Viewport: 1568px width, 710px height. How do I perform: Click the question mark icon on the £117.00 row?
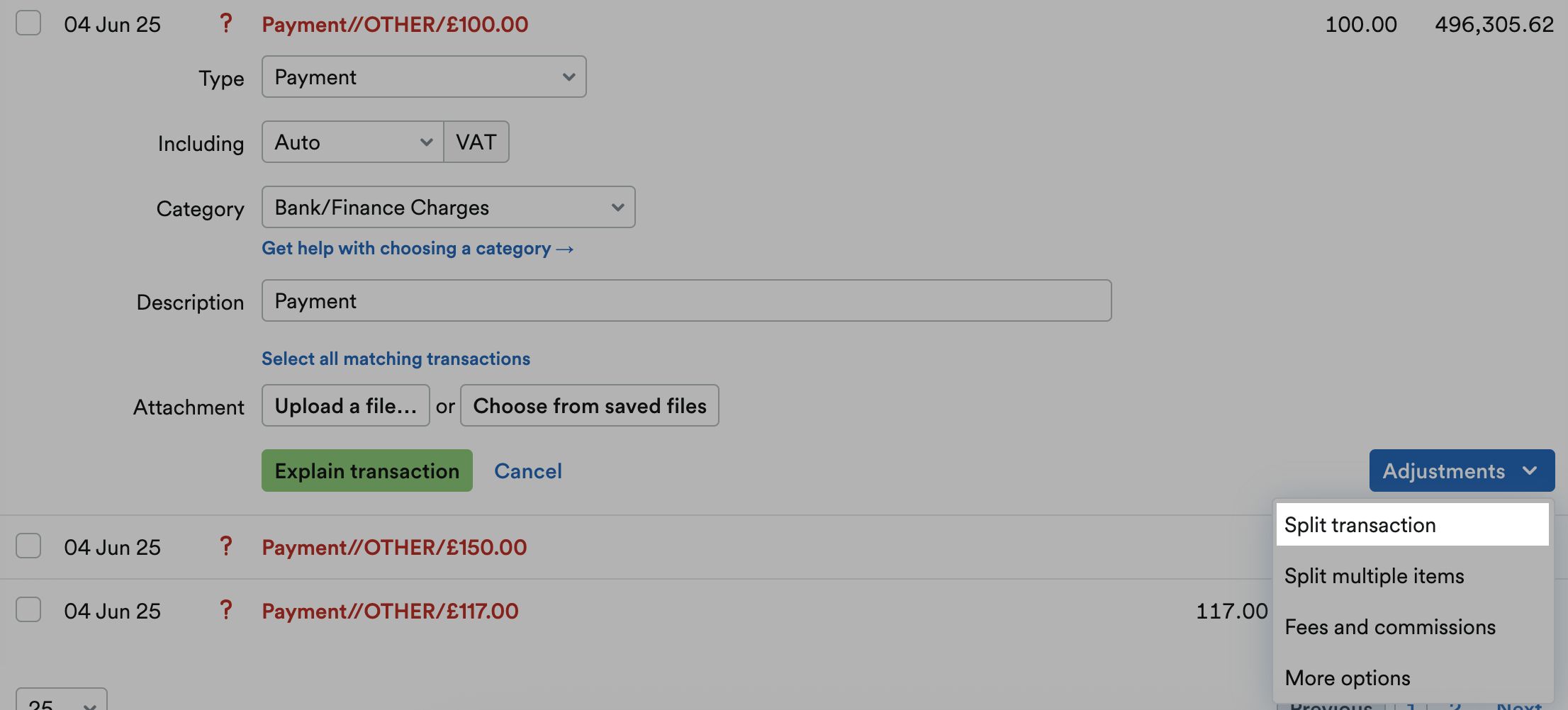(226, 610)
